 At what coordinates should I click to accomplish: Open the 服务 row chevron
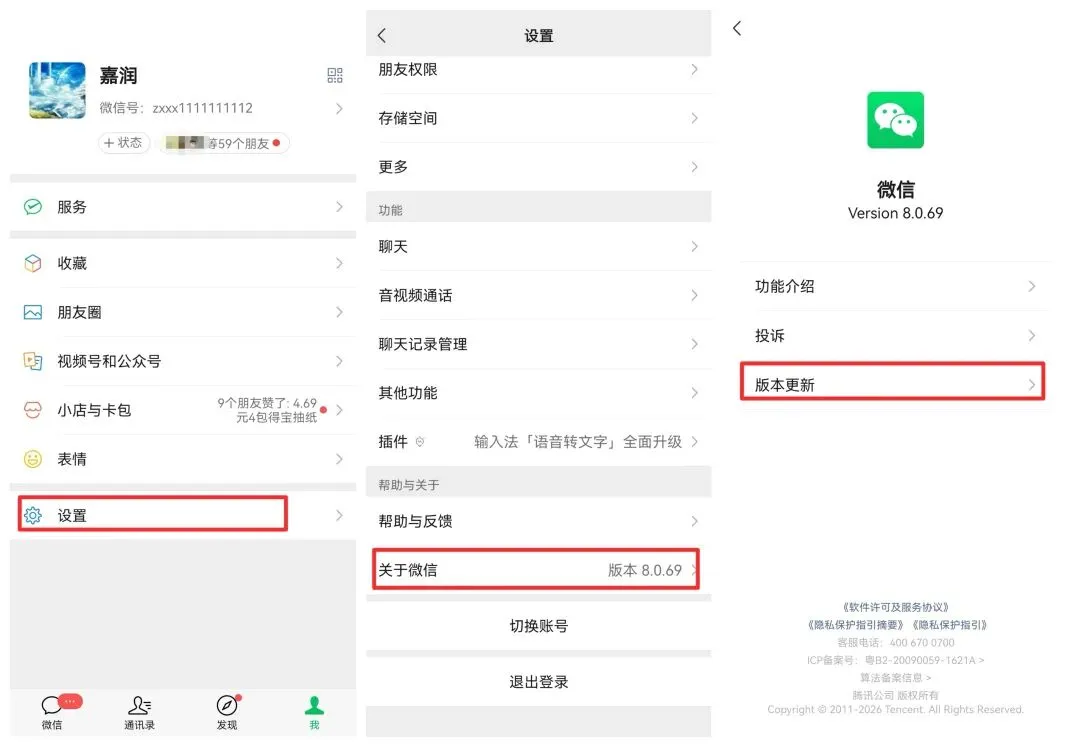point(339,207)
